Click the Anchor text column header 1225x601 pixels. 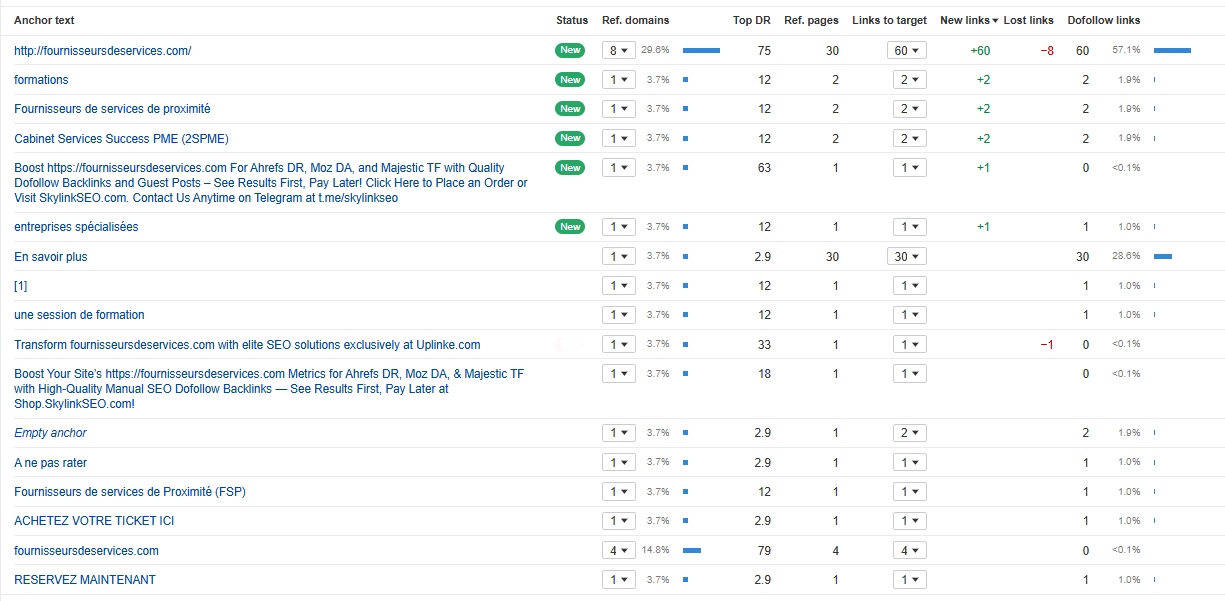point(44,20)
